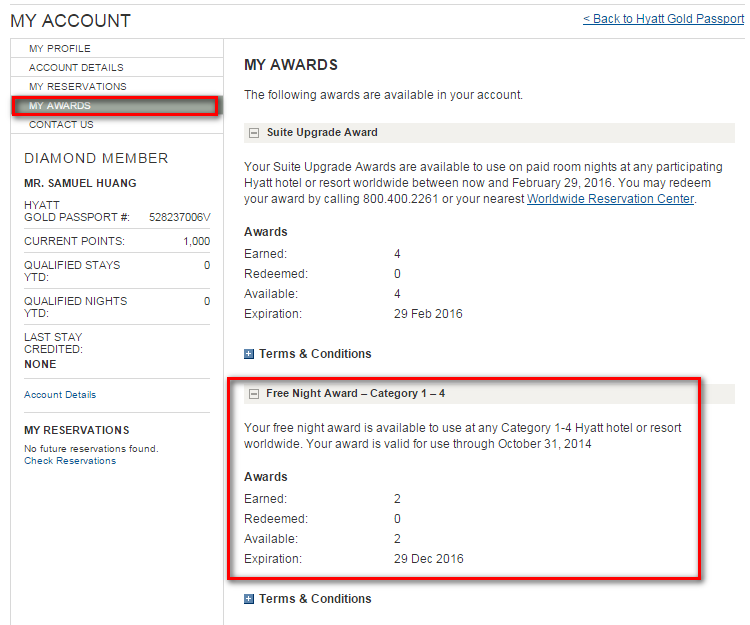Click the Check Reservations link
The image size is (750, 625).
pyautogui.click(x=70, y=461)
